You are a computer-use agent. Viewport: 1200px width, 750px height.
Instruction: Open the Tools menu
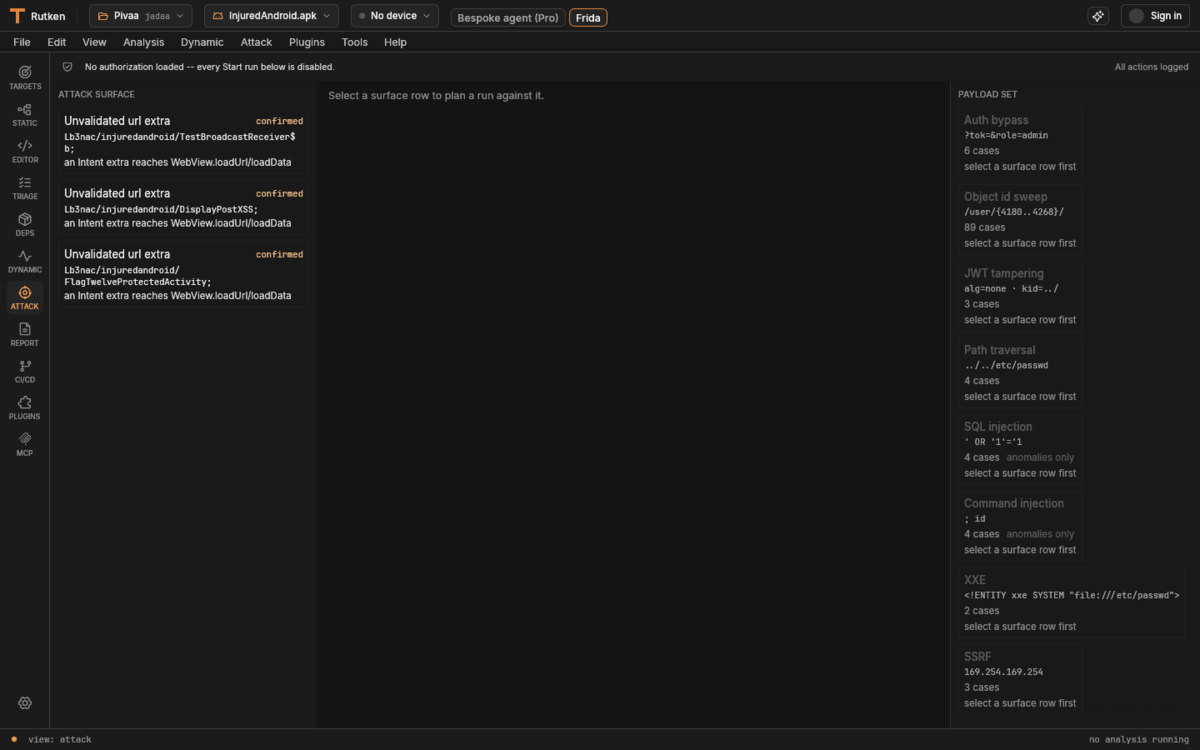[354, 42]
